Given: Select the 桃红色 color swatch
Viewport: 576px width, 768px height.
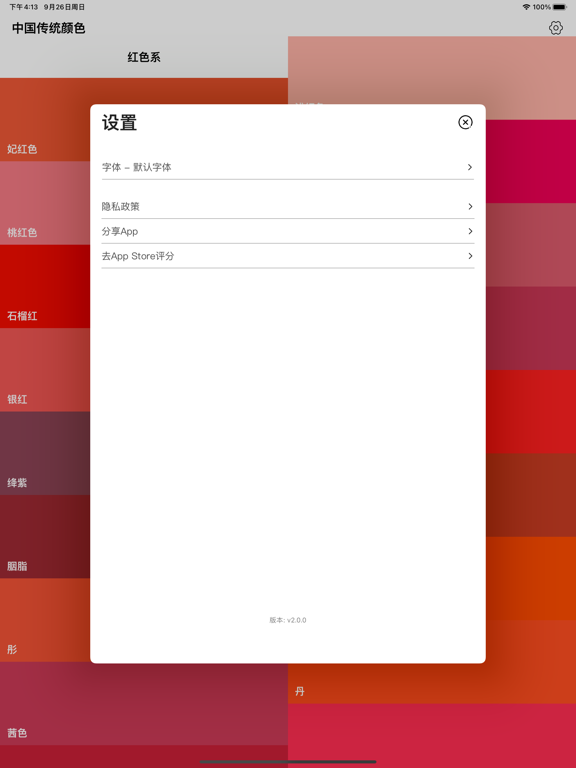Looking at the screenshot, I should 45,203.
